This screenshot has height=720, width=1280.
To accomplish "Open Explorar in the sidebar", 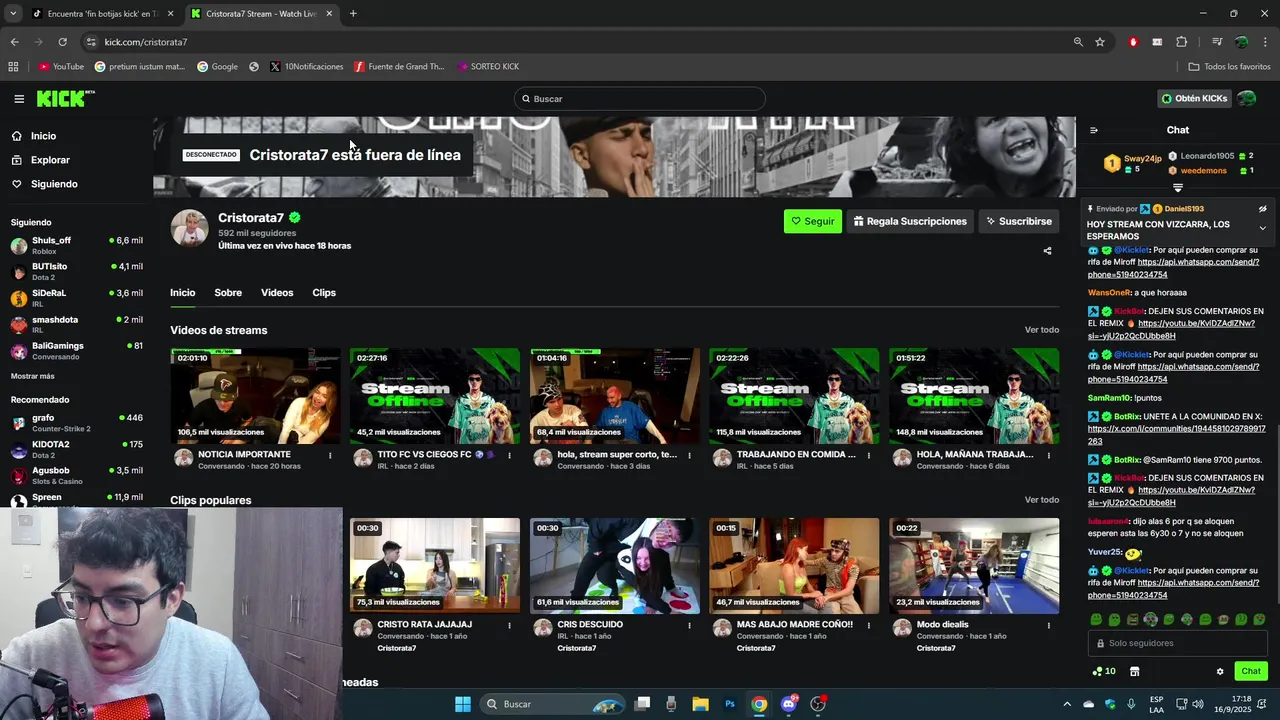I will 41,160.
